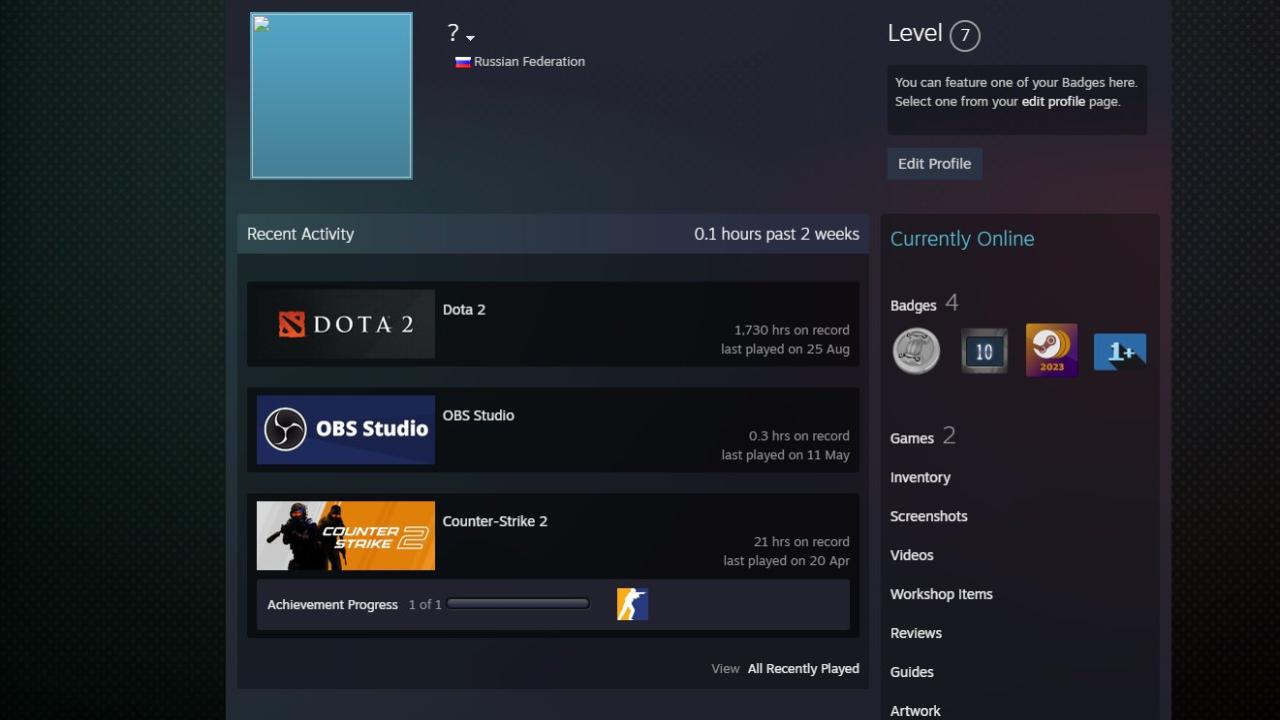Image resolution: width=1280 pixels, height=720 pixels.
Task: Click the "1,730 hrs on record" text
Action: point(792,330)
